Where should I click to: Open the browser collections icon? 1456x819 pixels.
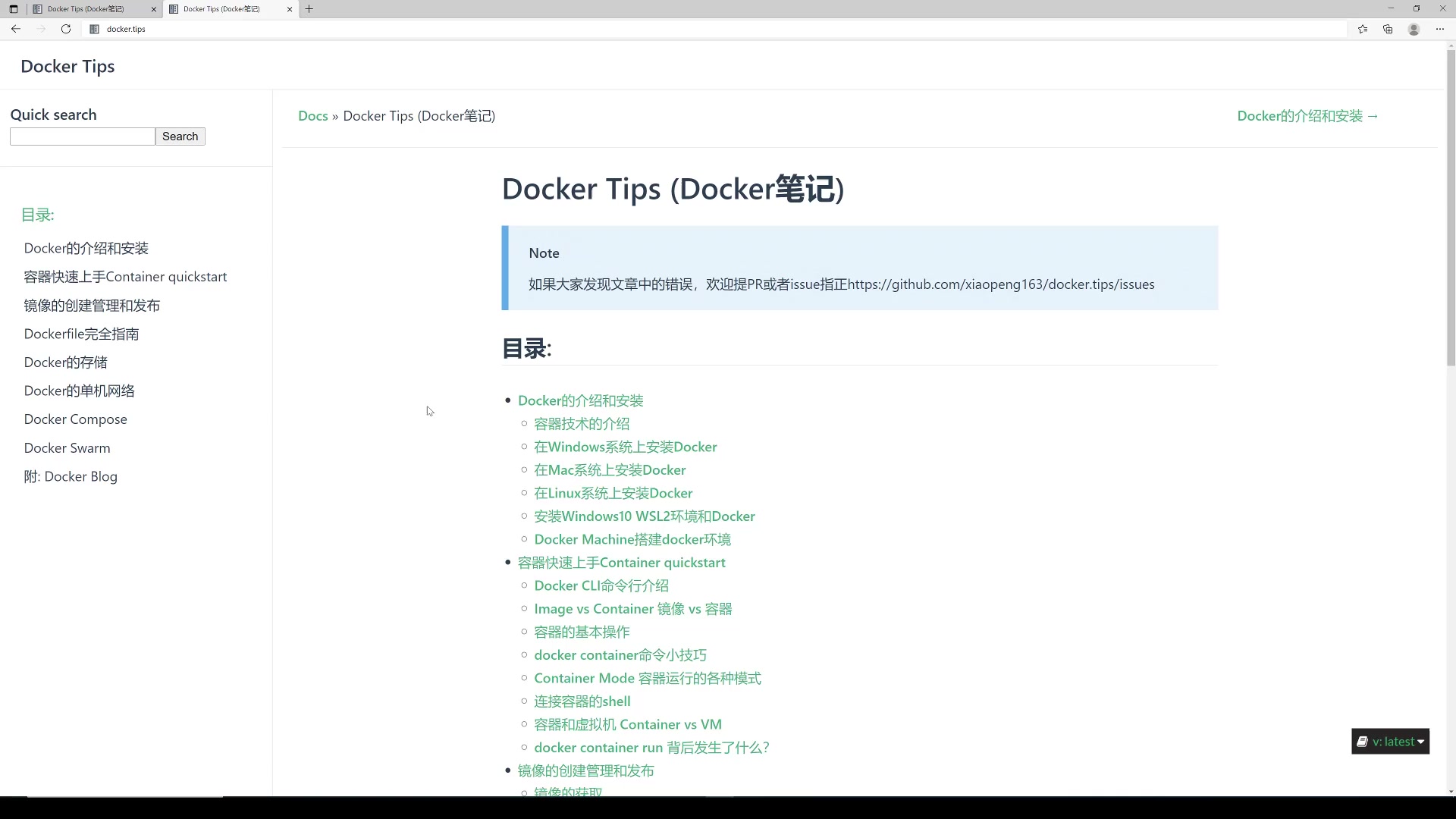click(1388, 29)
